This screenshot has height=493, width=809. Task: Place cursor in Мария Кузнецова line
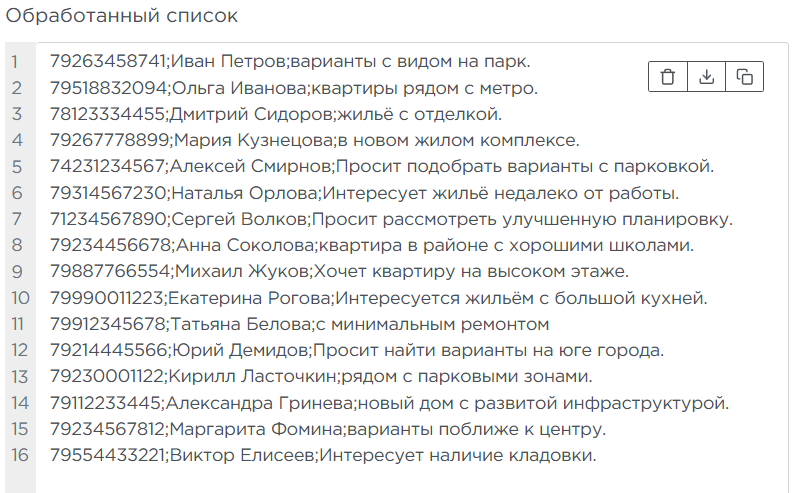pos(314,140)
